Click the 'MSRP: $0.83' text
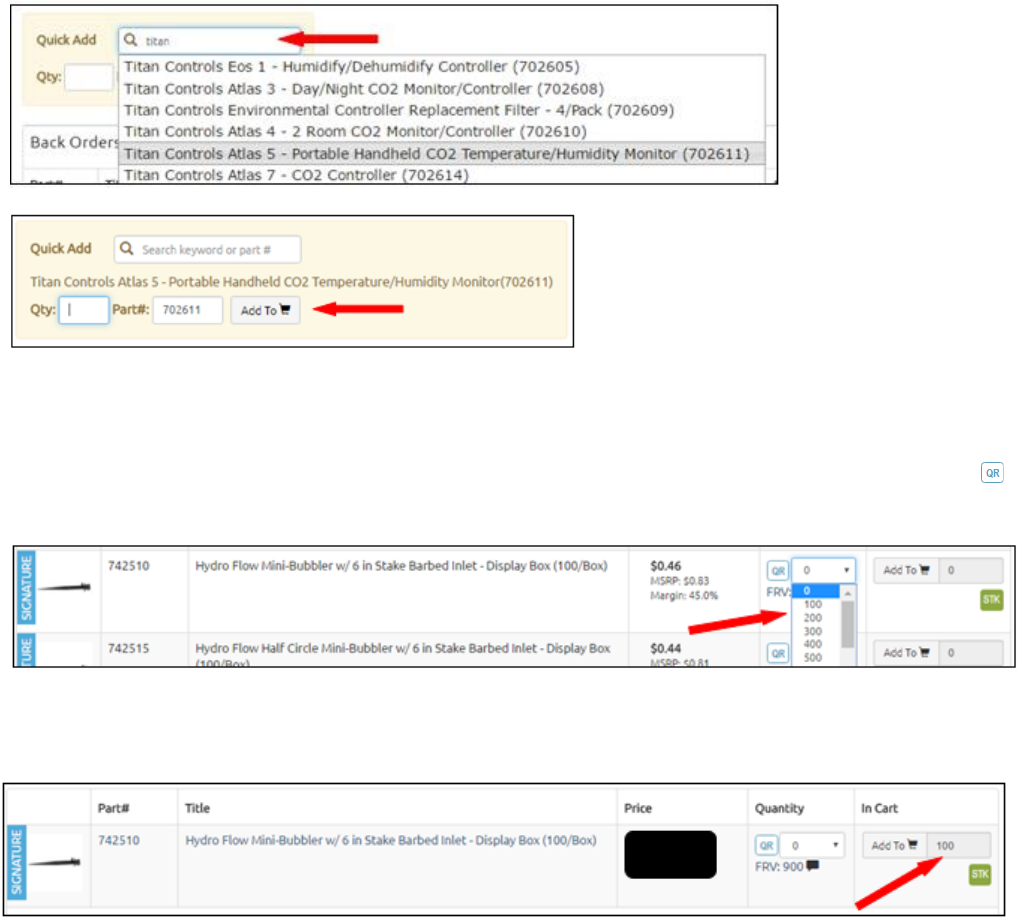The image size is (1019, 921). click(x=679, y=580)
